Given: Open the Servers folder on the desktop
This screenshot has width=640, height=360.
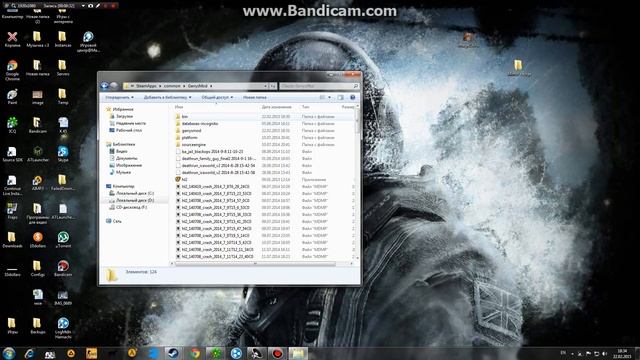Looking at the screenshot, I should [x=62, y=68].
